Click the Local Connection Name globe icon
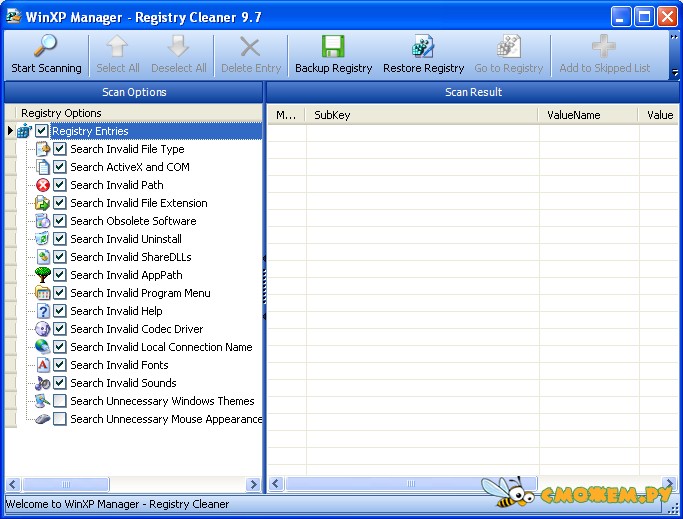The image size is (683, 519). click(43, 347)
